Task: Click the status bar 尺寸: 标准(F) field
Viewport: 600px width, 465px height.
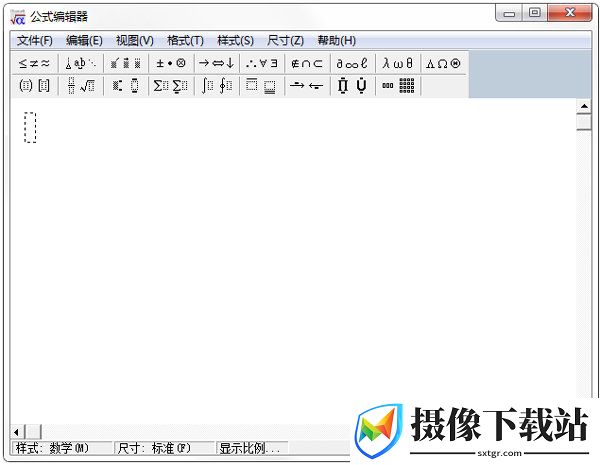Action: (165, 448)
